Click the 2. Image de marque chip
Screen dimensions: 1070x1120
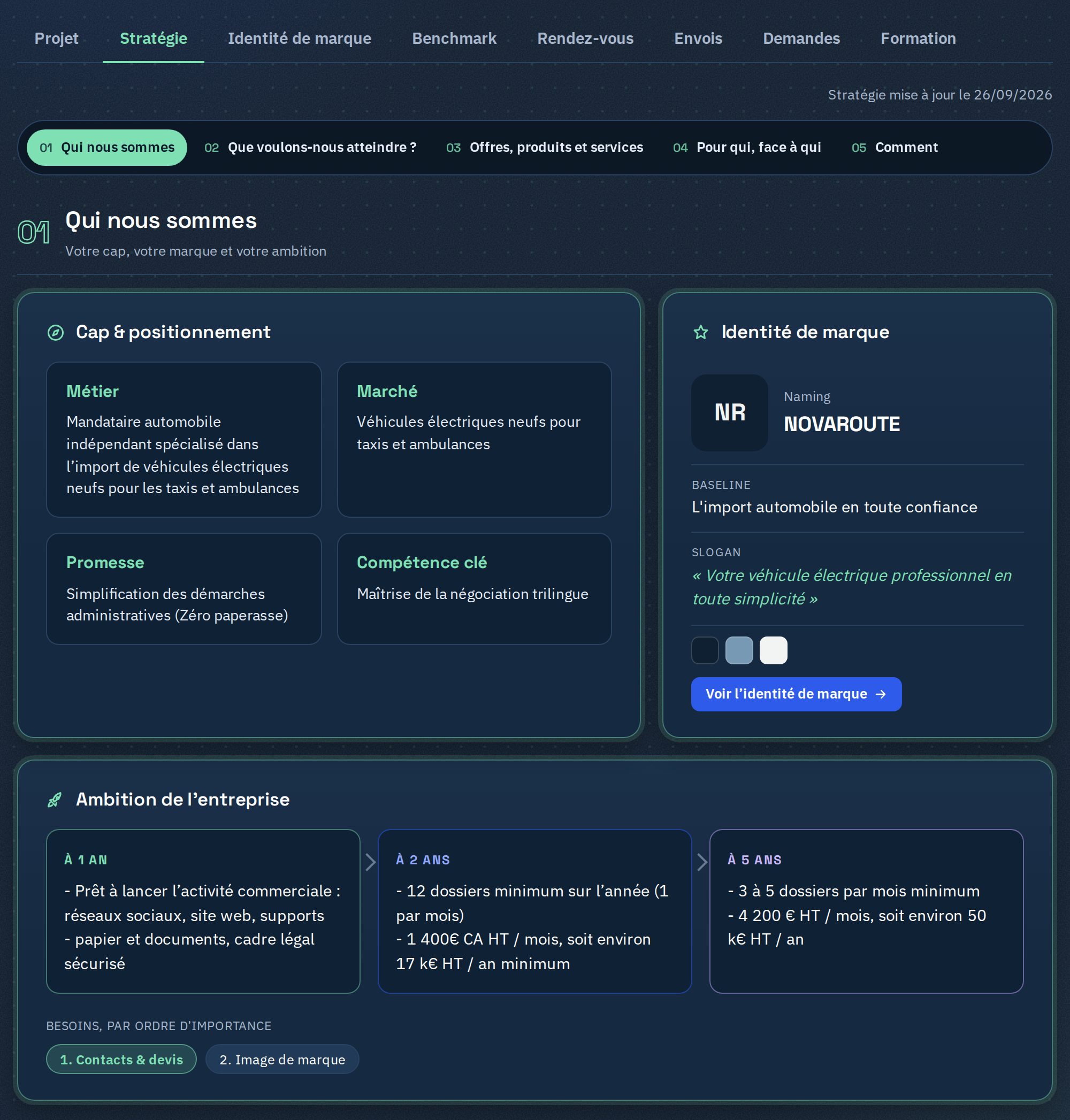click(x=282, y=1060)
